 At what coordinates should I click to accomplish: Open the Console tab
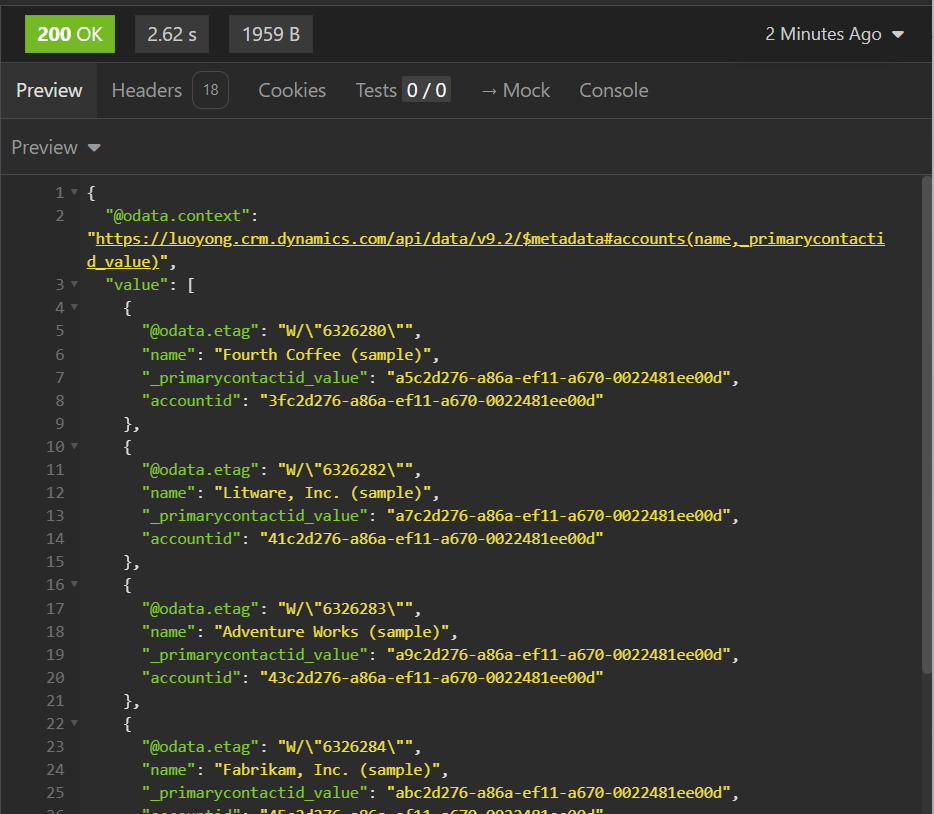coord(614,91)
